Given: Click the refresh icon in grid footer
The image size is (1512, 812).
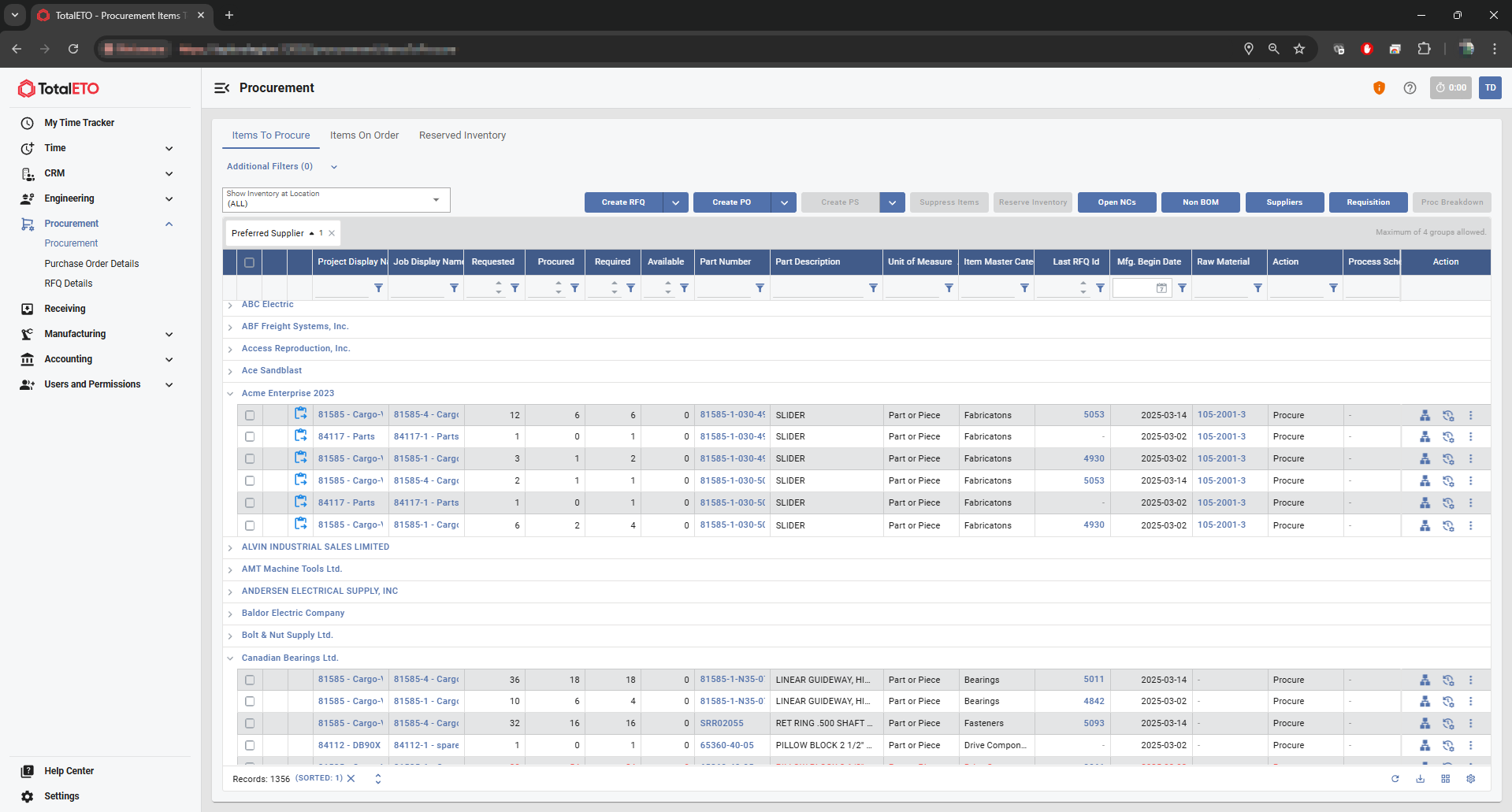Looking at the screenshot, I should pyautogui.click(x=1395, y=779).
